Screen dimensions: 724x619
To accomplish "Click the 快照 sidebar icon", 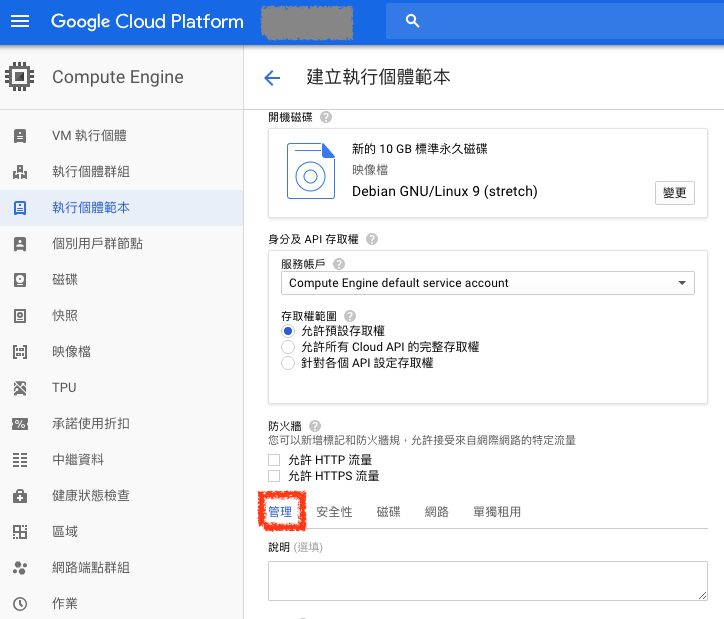I will (20, 316).
